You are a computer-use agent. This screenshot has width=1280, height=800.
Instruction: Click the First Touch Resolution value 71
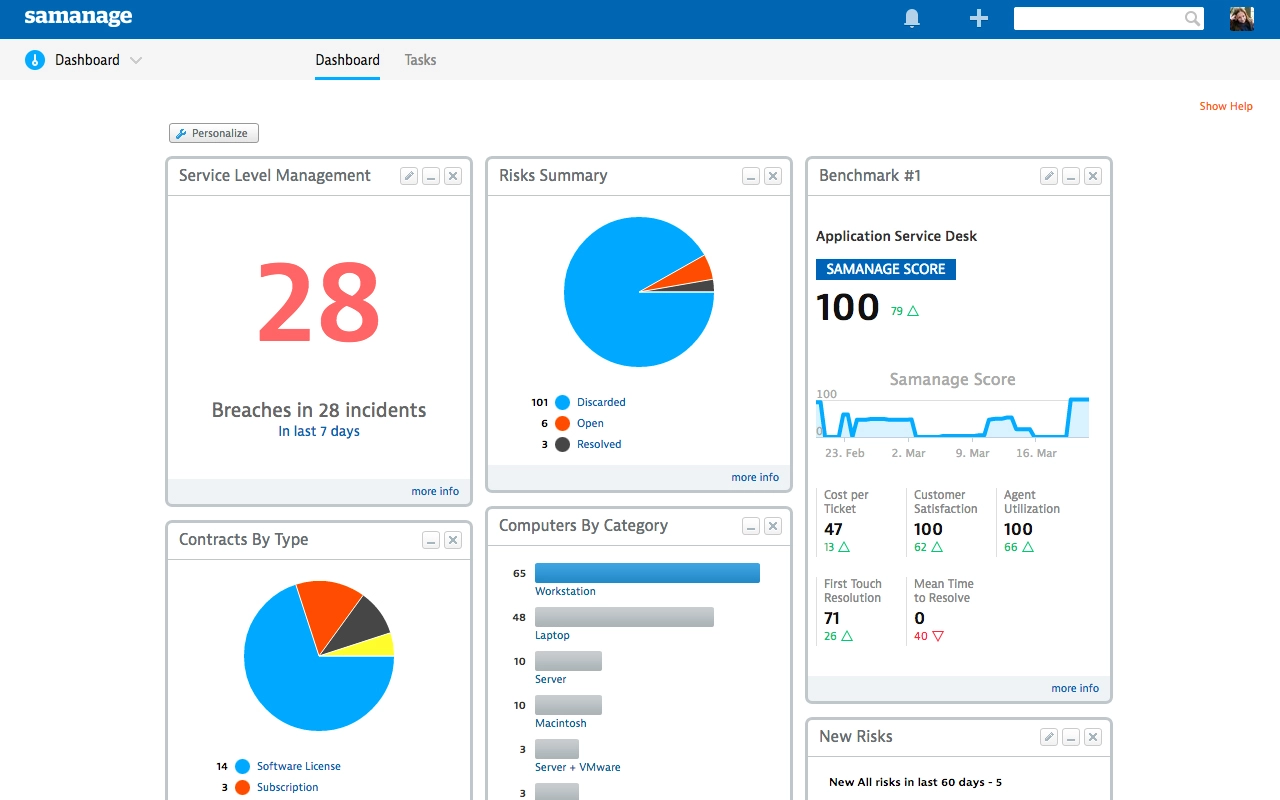(x=832, y=618)
